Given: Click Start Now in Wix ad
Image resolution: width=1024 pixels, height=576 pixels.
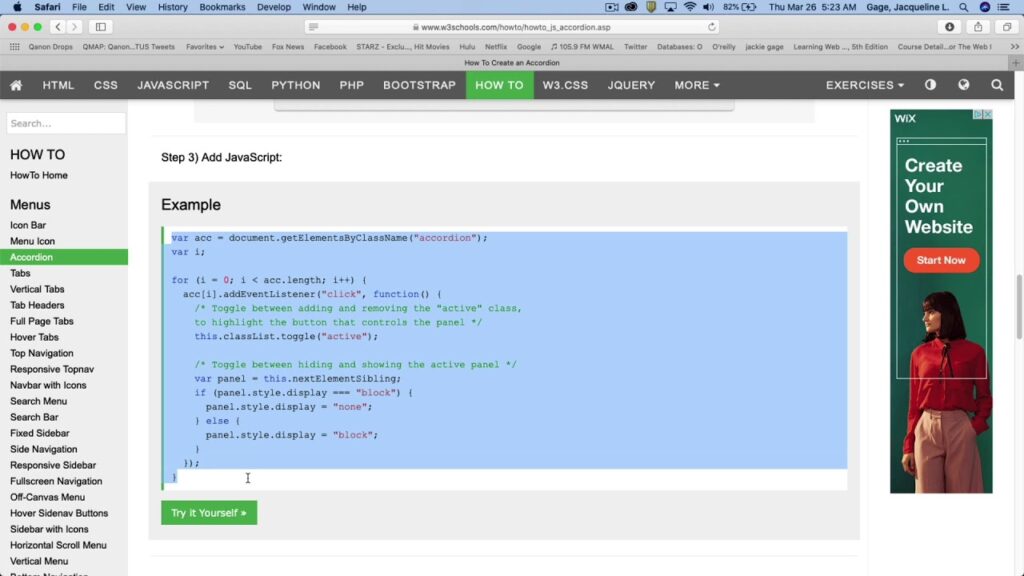Looking at the screenshot, I should tap(941, 260).
